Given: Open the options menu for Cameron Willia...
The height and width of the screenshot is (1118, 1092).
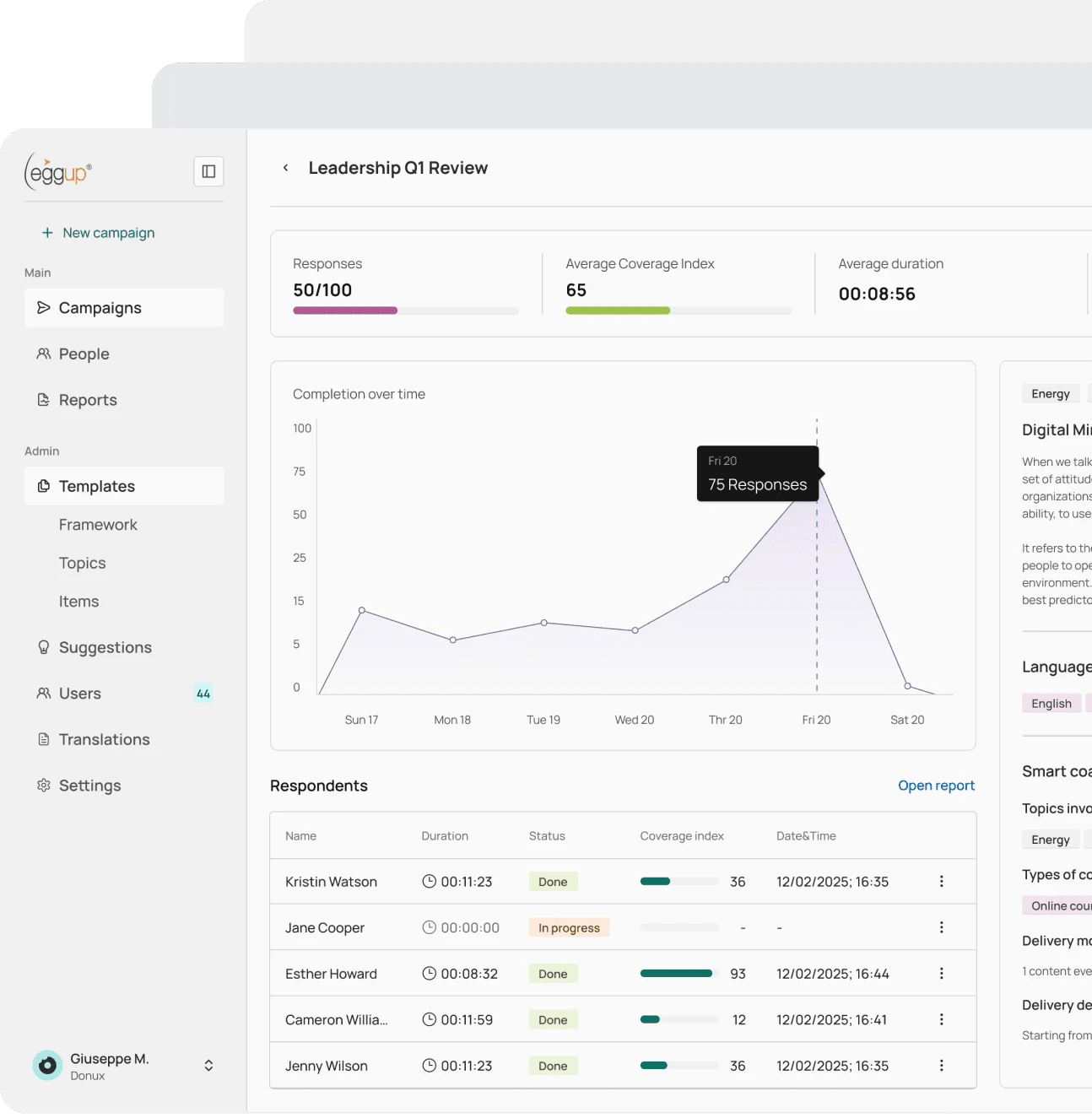Looking at the screenshot, I should coord(941,1019).
